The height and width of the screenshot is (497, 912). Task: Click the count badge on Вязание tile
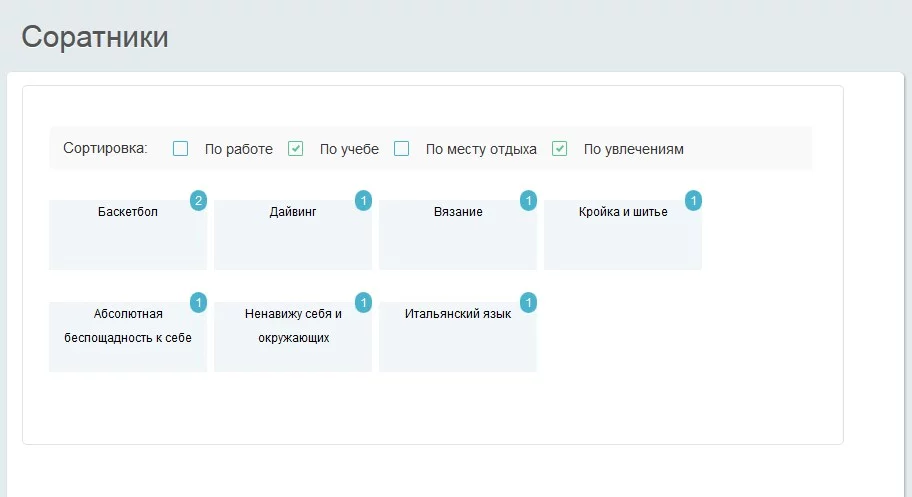[x=528, y=201]
